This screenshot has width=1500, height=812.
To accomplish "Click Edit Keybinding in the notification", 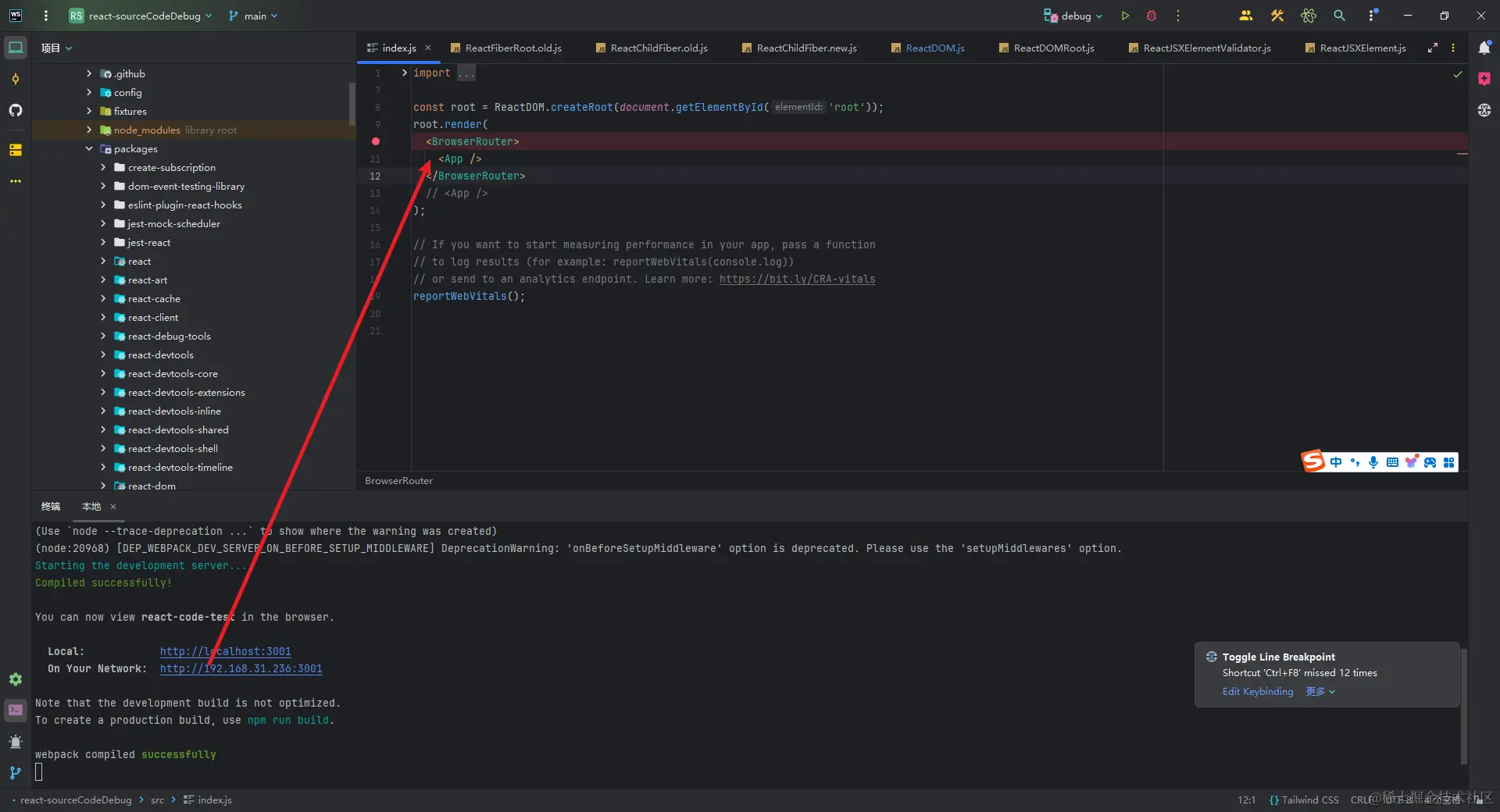I will click(x=1258, y=692).
